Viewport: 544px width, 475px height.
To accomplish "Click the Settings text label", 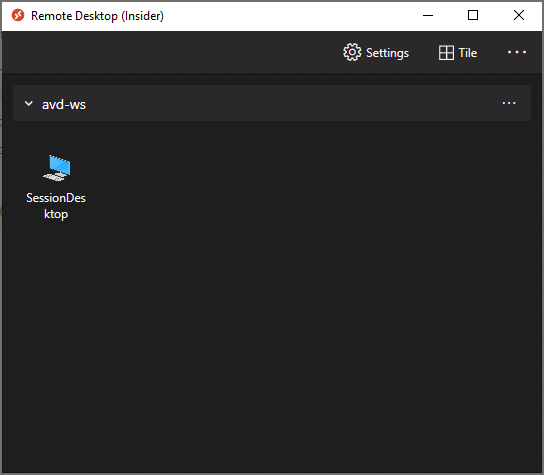I will [x=388, y=53].
